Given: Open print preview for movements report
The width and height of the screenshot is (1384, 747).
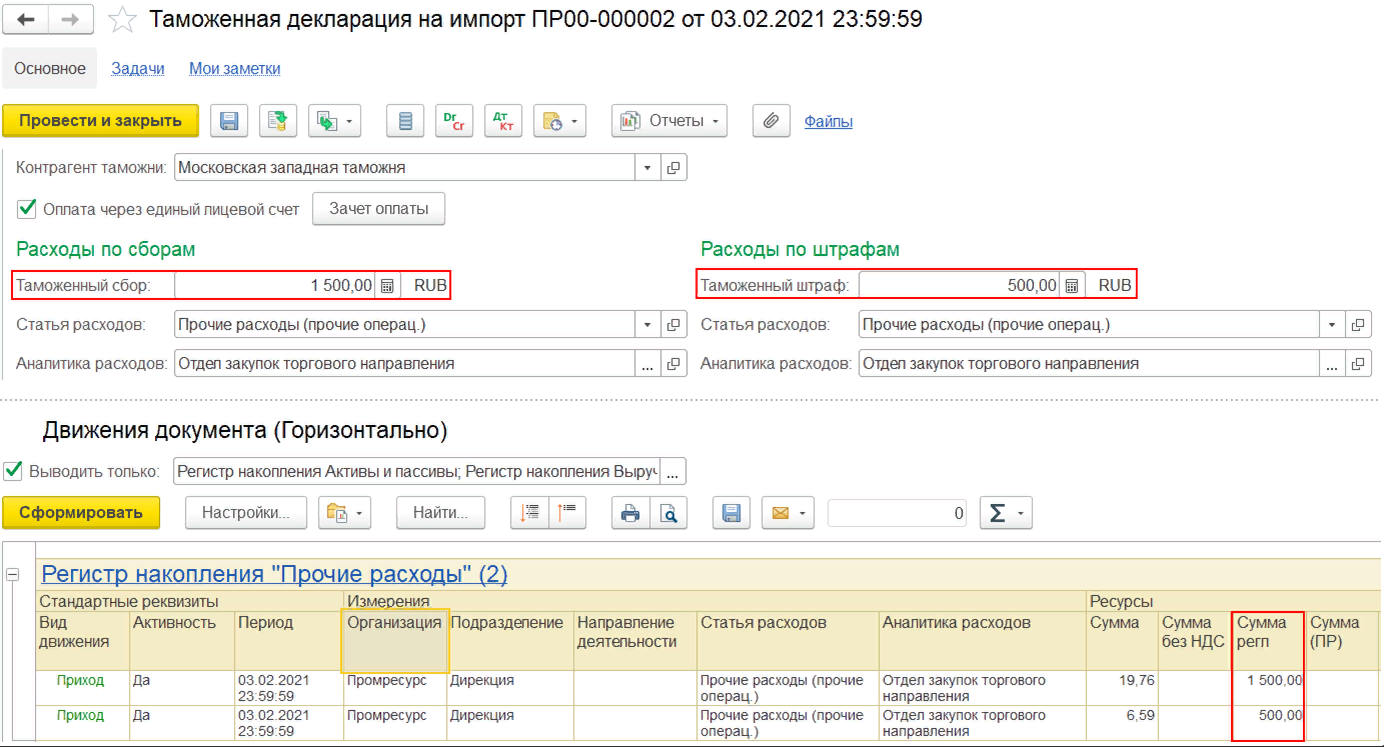Looking at the screenshot, I should pyautogui.click(x=668, y=513).
